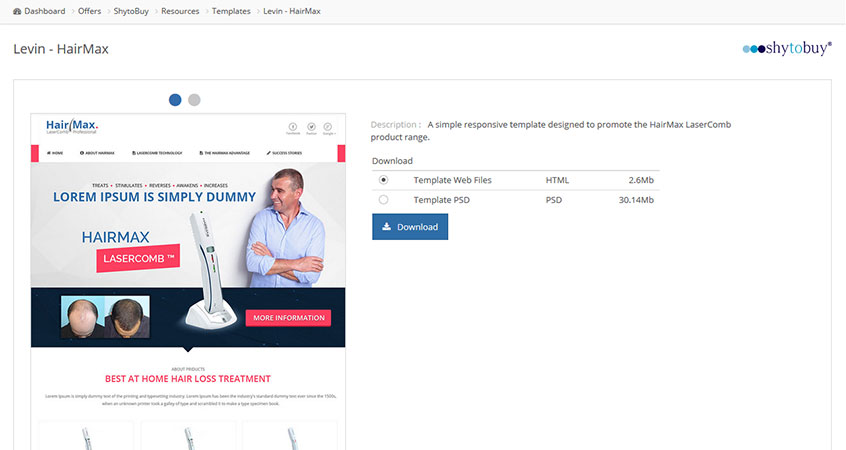The width and height of the screenshot is (846, 450).
Task: Go to Offers in the breadcrumb
Action: [x=90, y=11]
